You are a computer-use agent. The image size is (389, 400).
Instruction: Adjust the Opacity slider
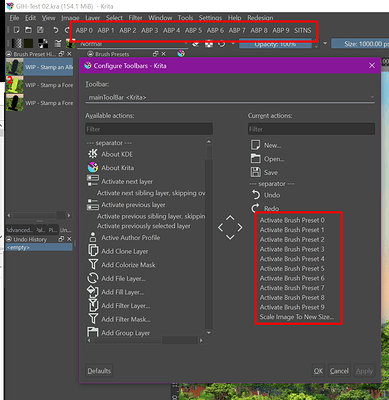point(275,44)
